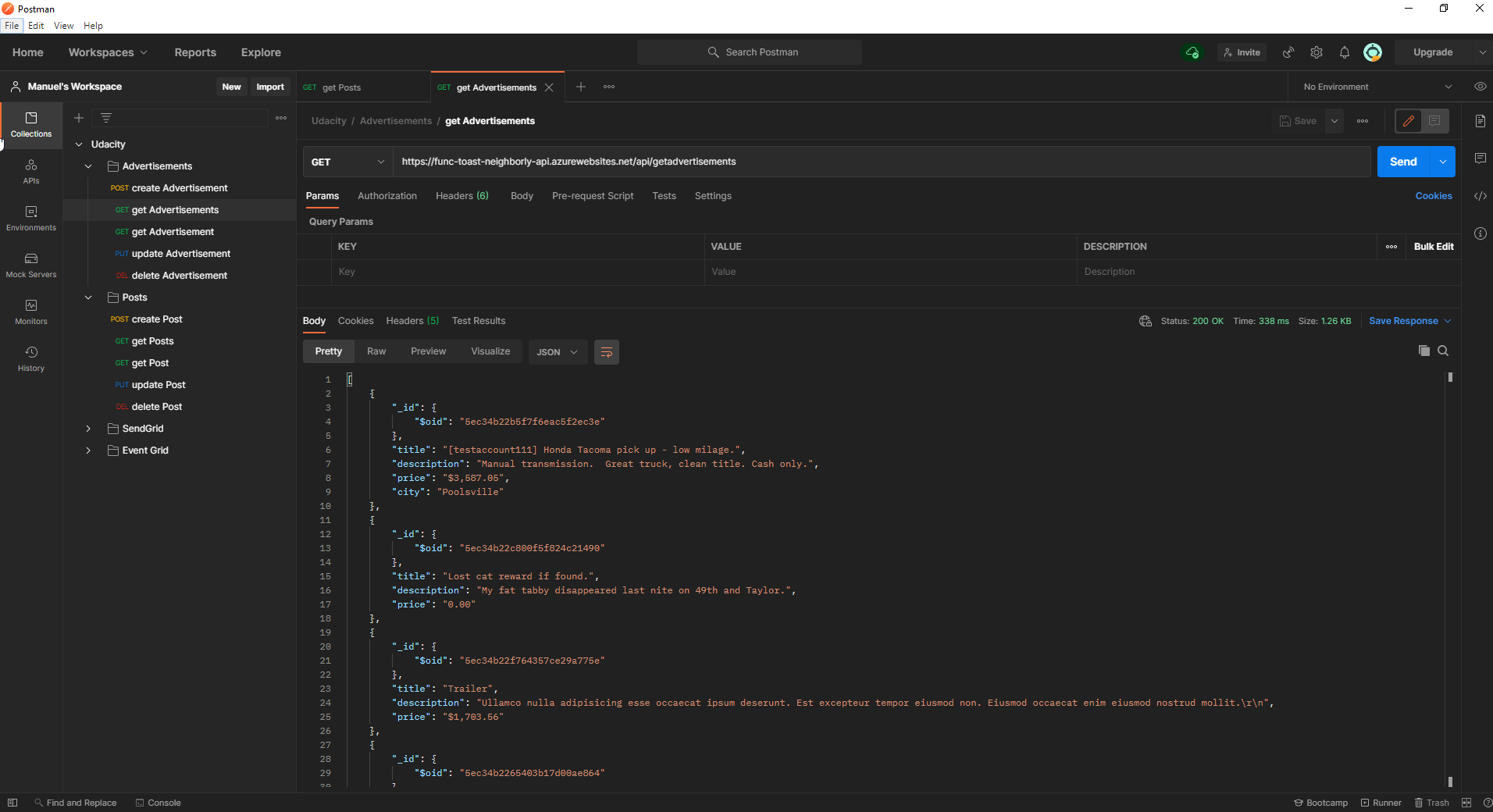Open params column options ellipsis
The height and width of the screenshot is (812, 1493).
1391,247
